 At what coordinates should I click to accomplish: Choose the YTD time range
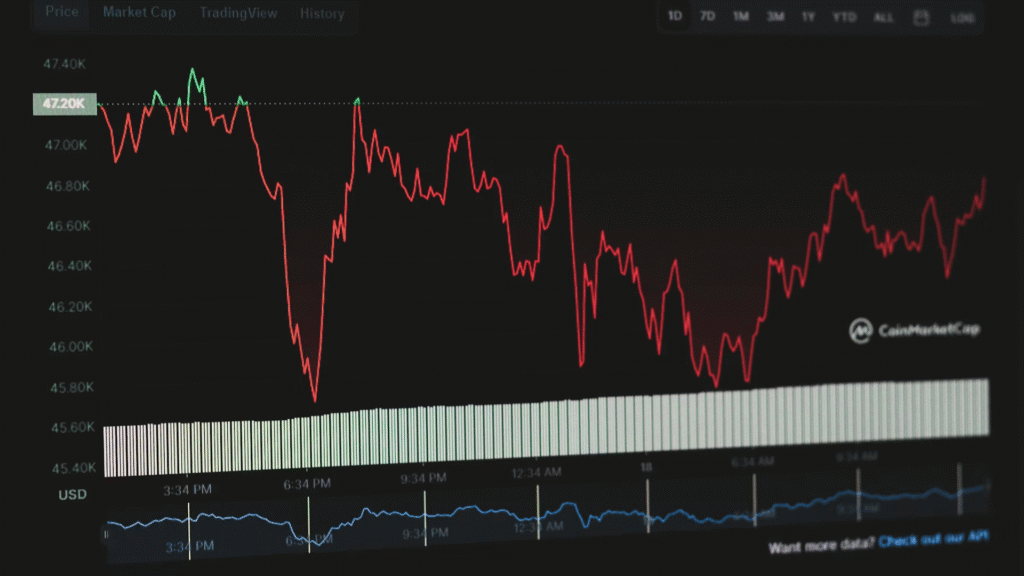pyautogui.click(x=844, y=17)
